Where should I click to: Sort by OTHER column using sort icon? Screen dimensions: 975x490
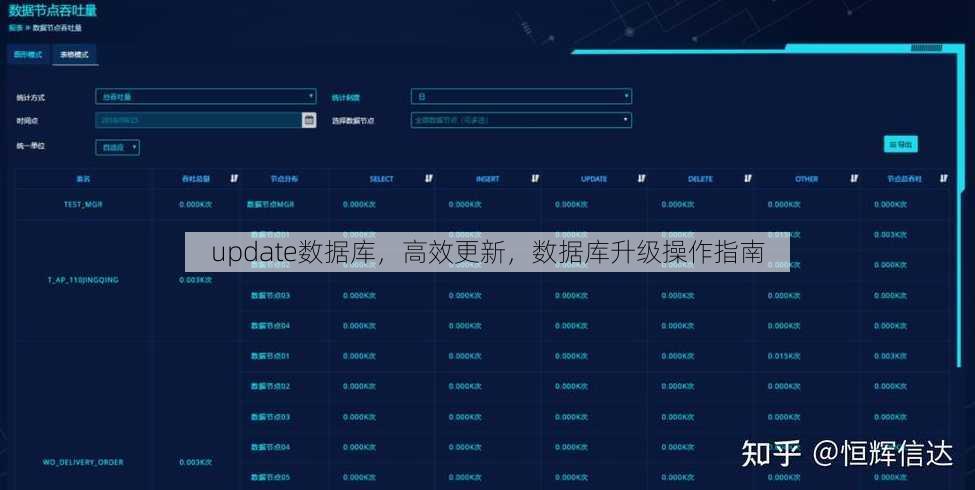854,178
